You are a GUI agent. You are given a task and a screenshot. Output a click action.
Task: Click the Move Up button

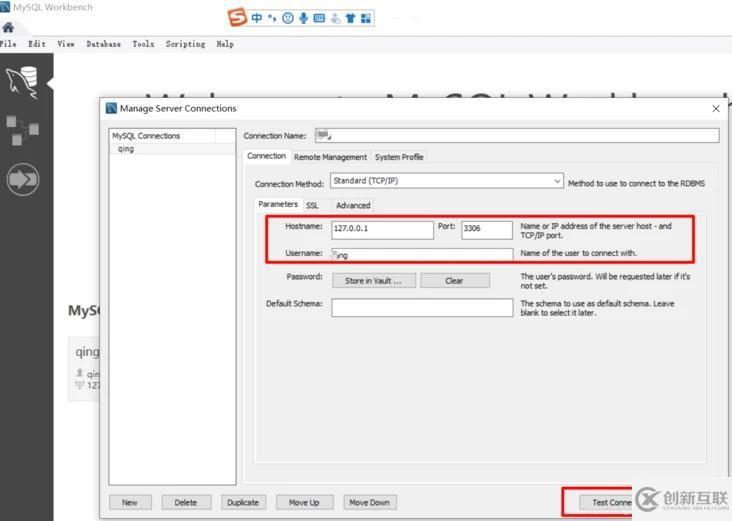(x=304, y=502)
